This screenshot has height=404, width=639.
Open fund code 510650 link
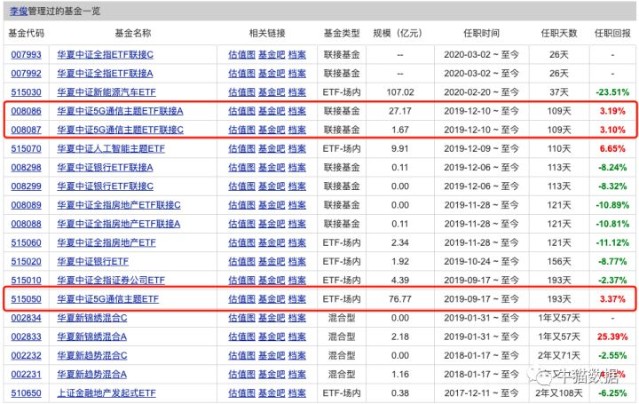[26, 393]
